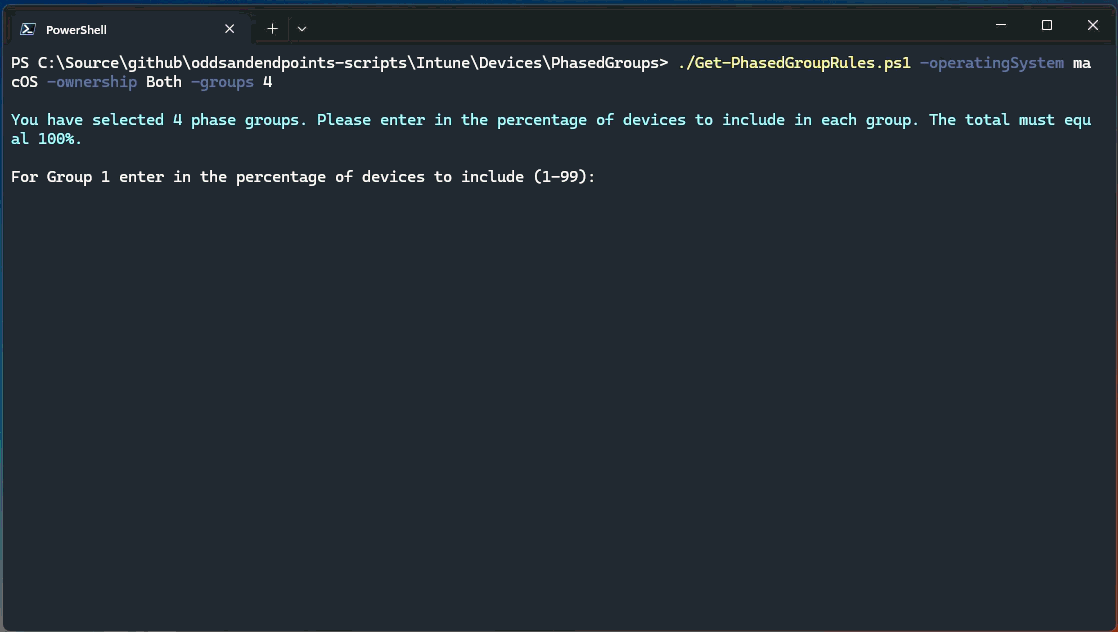Screen dimensions: 1118x632
Task: Close the terminal window
Action: [x=1093, y=25]
